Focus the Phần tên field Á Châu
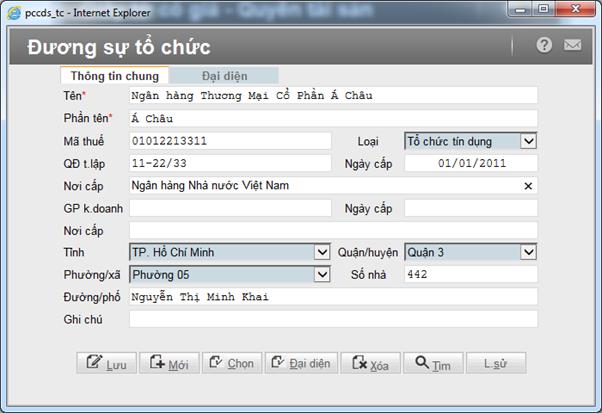 pos(333,118)
